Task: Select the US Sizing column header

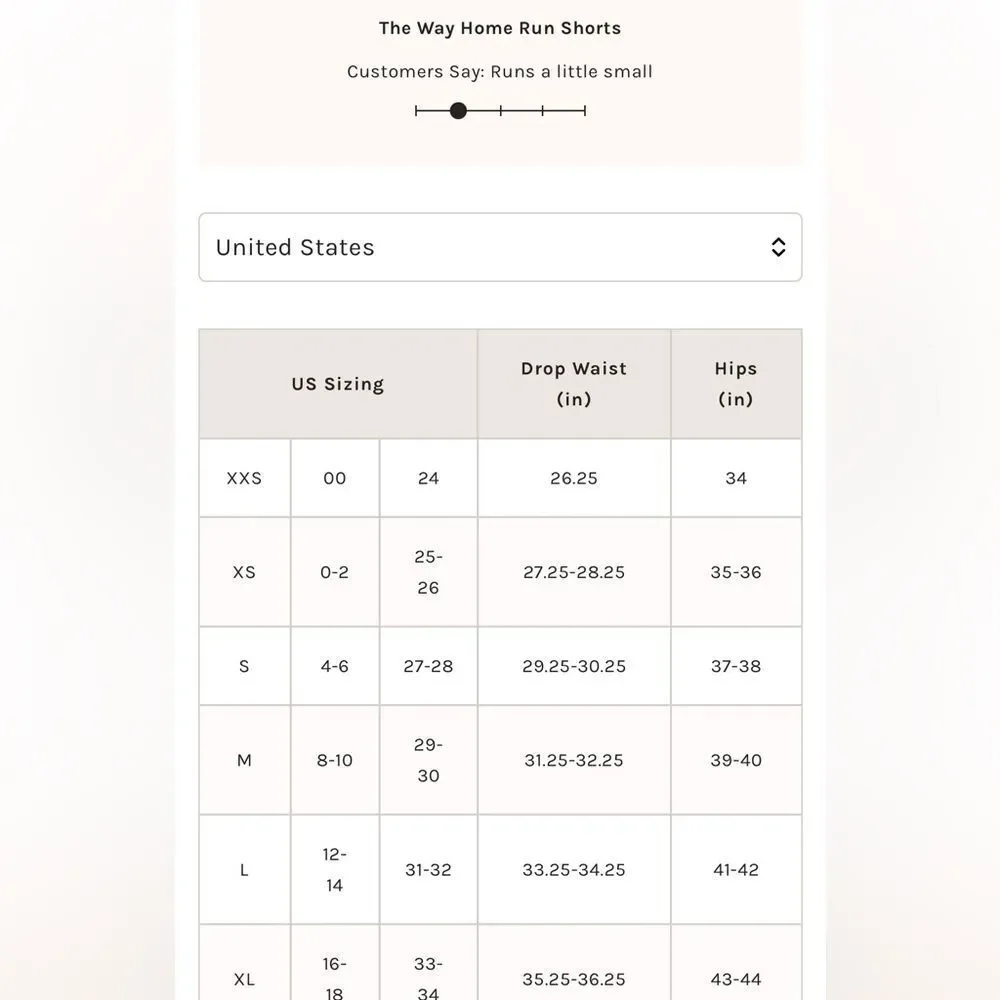Action: pos(338,384)
